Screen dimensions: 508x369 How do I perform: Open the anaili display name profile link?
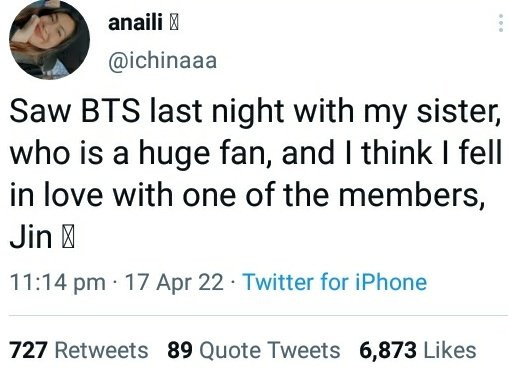pyautogui.click(x=135, y=23)
